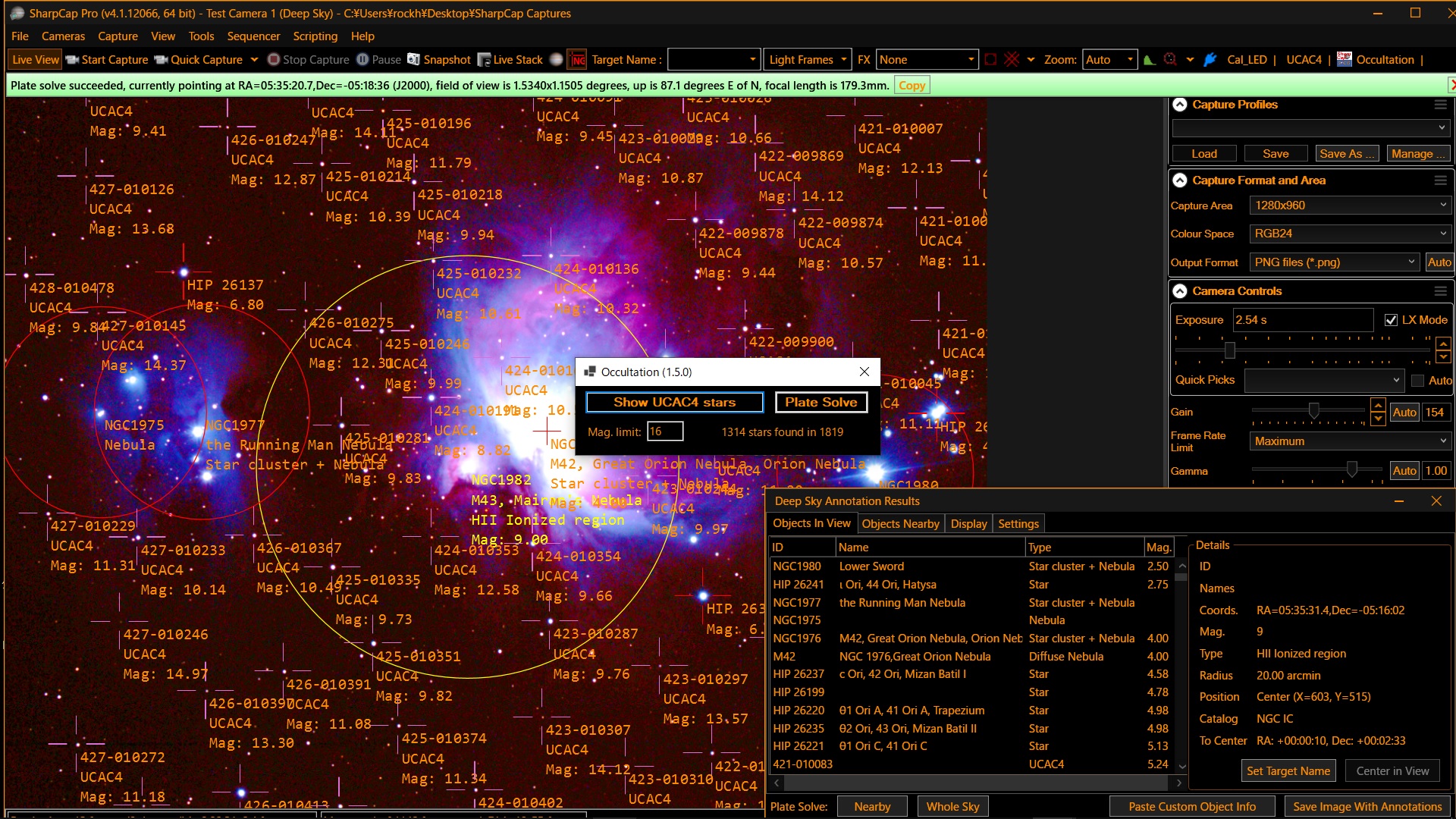Switch to the Settings tab in annotation results
1456x819 pixels.
1018,524
